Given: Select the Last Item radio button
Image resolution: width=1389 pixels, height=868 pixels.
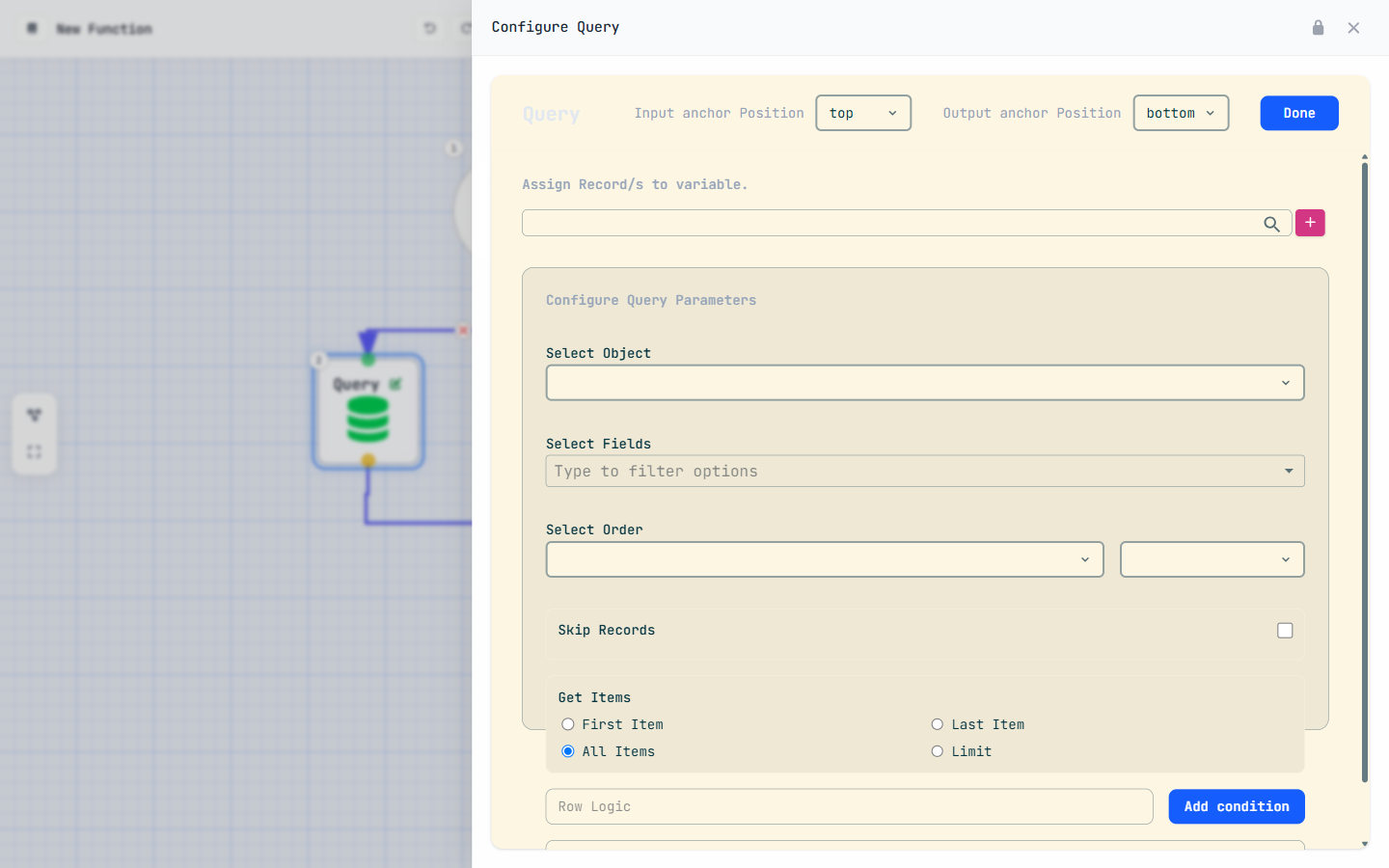Looking at the screenshot, I should 937,724.
